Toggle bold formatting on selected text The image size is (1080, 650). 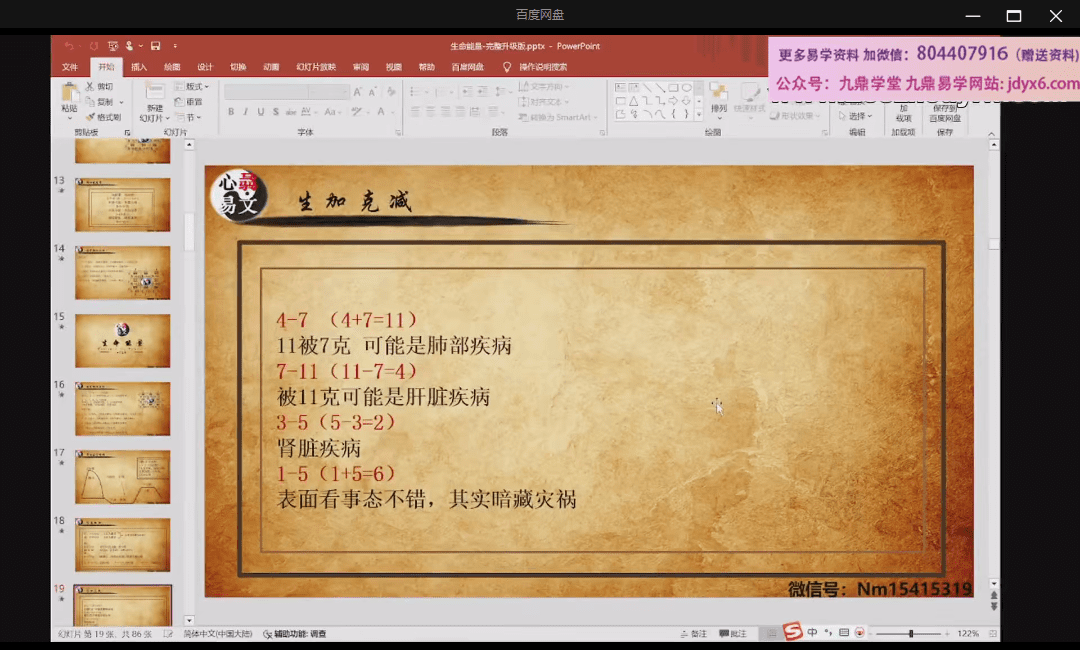coord(230,109)
